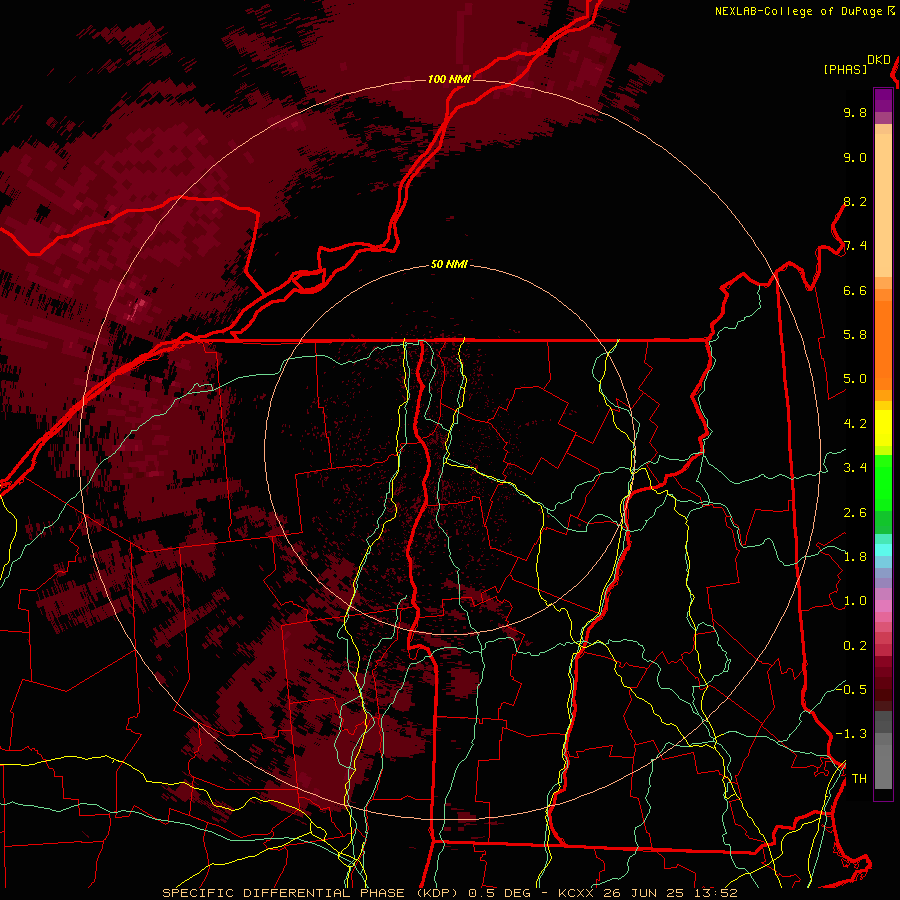This screenshot has height=900, width=900.
Task: Select the 5.0 value on color scale
Action: 855,379
